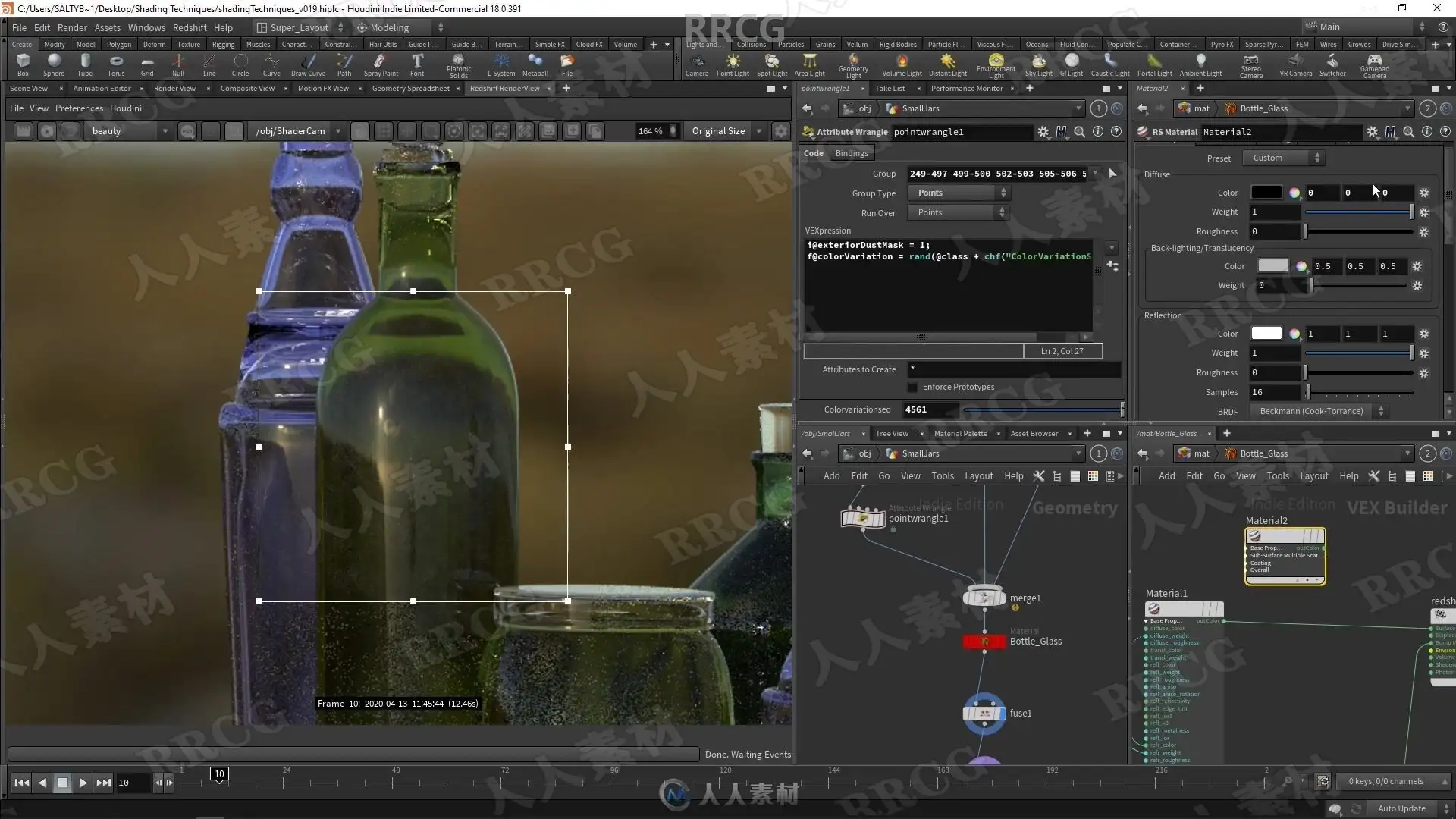The height and width of the screenshot is (819, 1456).
Task: Click the Reflection color white swatch
Action: (1266, 334)
